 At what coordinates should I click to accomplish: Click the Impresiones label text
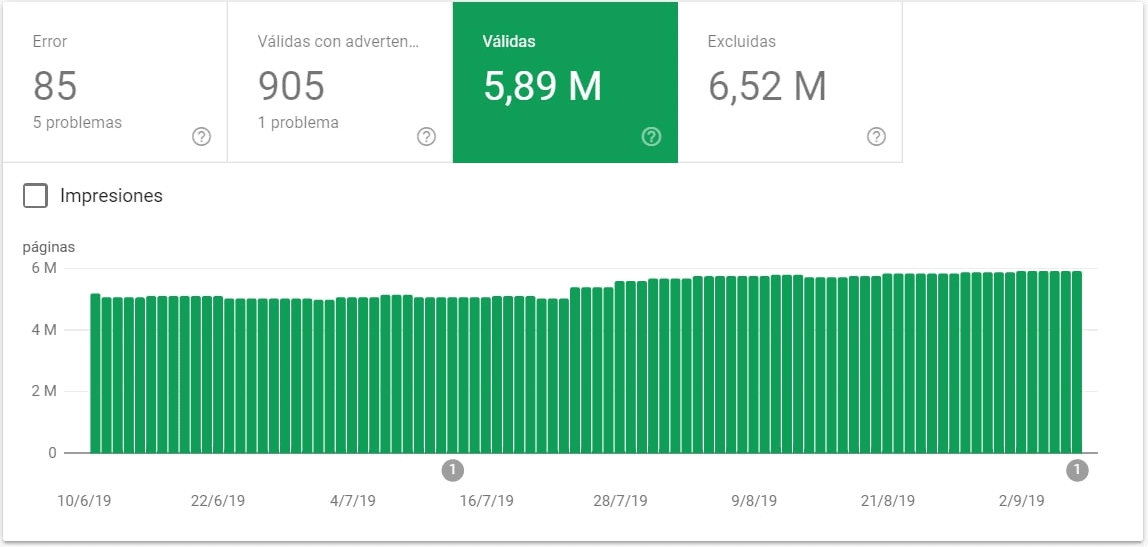[111, 196]
